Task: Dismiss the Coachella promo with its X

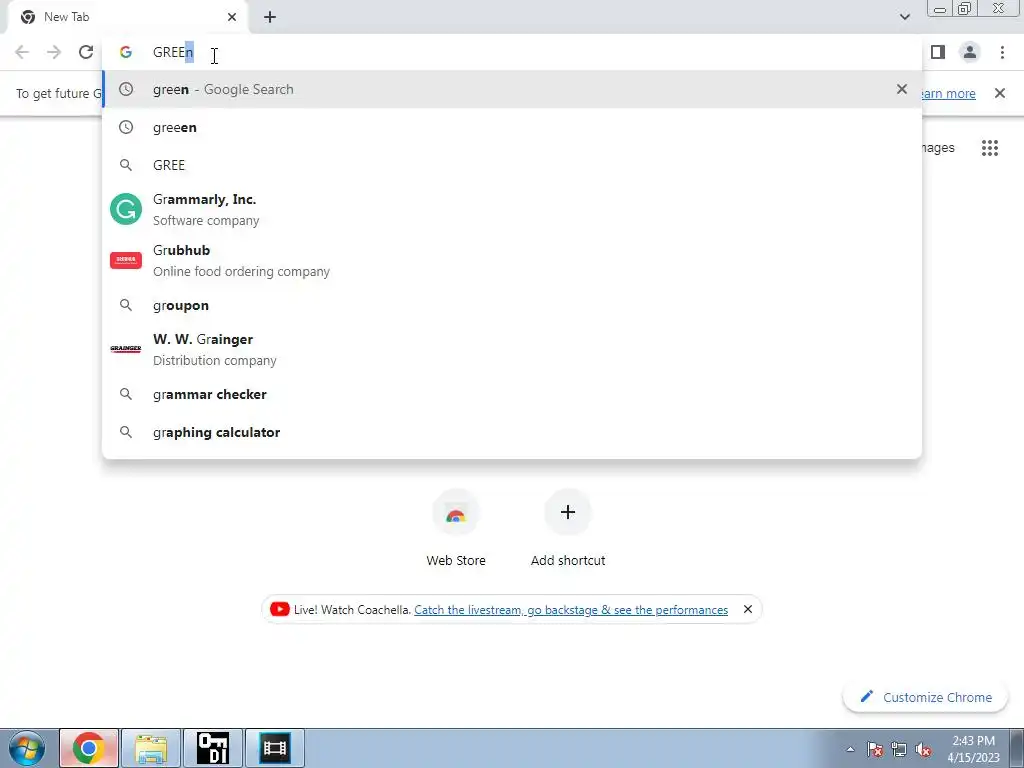Action: (748, 609)
